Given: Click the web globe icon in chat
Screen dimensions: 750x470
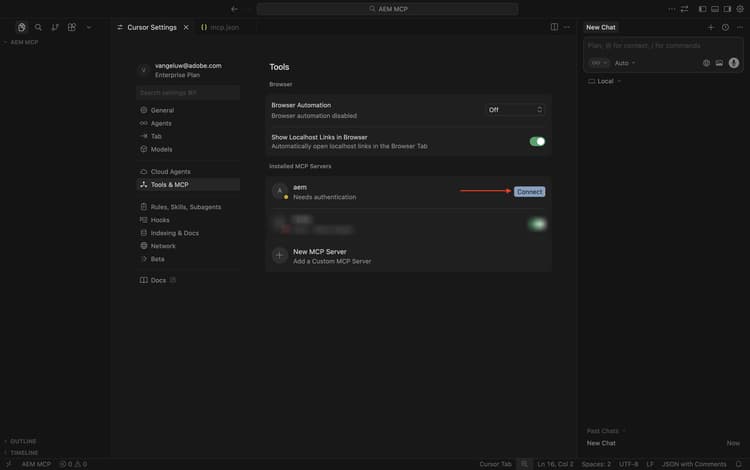Looking at the screenshot, I should [x=706, y=63].
